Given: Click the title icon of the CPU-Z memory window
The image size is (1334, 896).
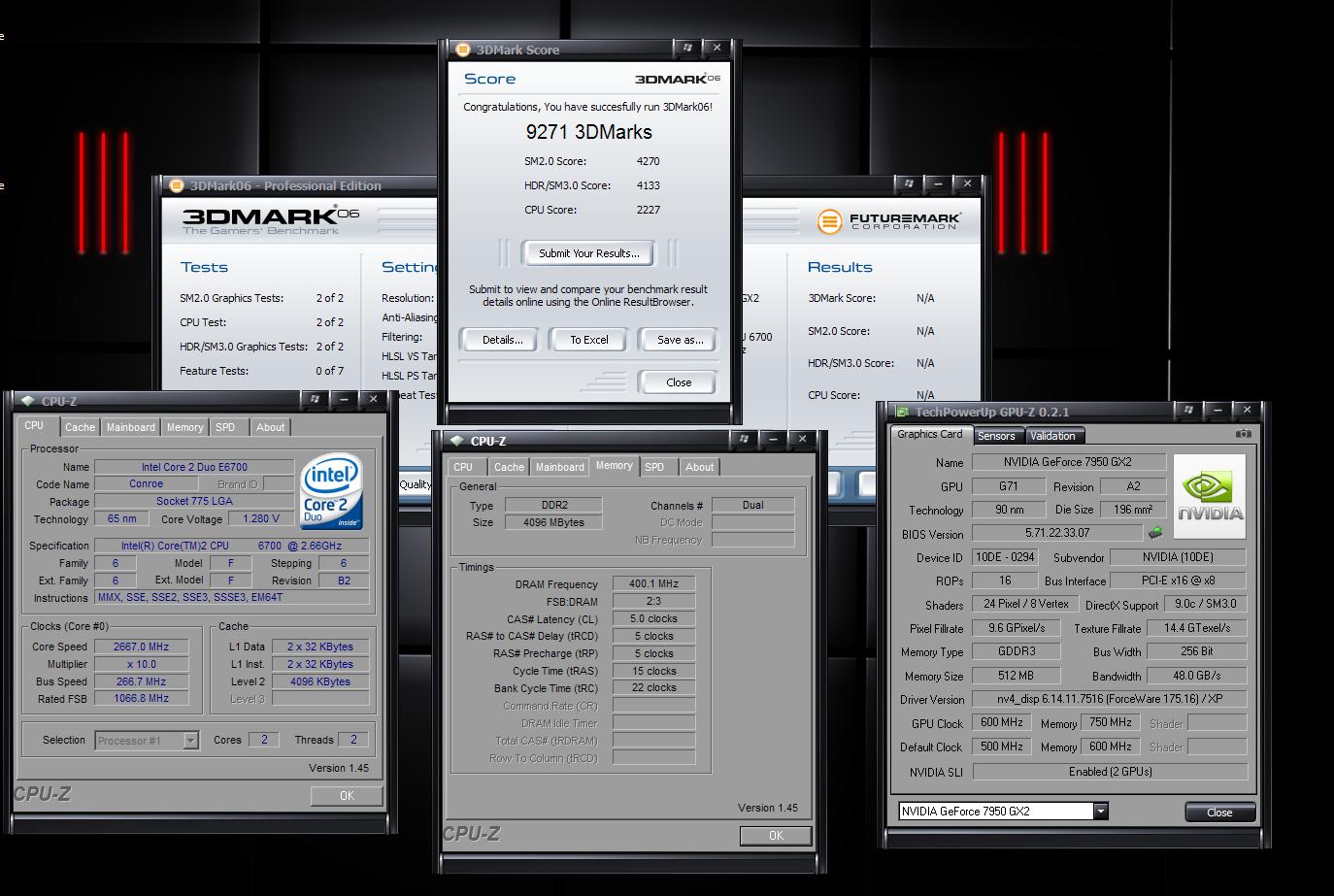Looking at the screenshot, I should (457, 441).
